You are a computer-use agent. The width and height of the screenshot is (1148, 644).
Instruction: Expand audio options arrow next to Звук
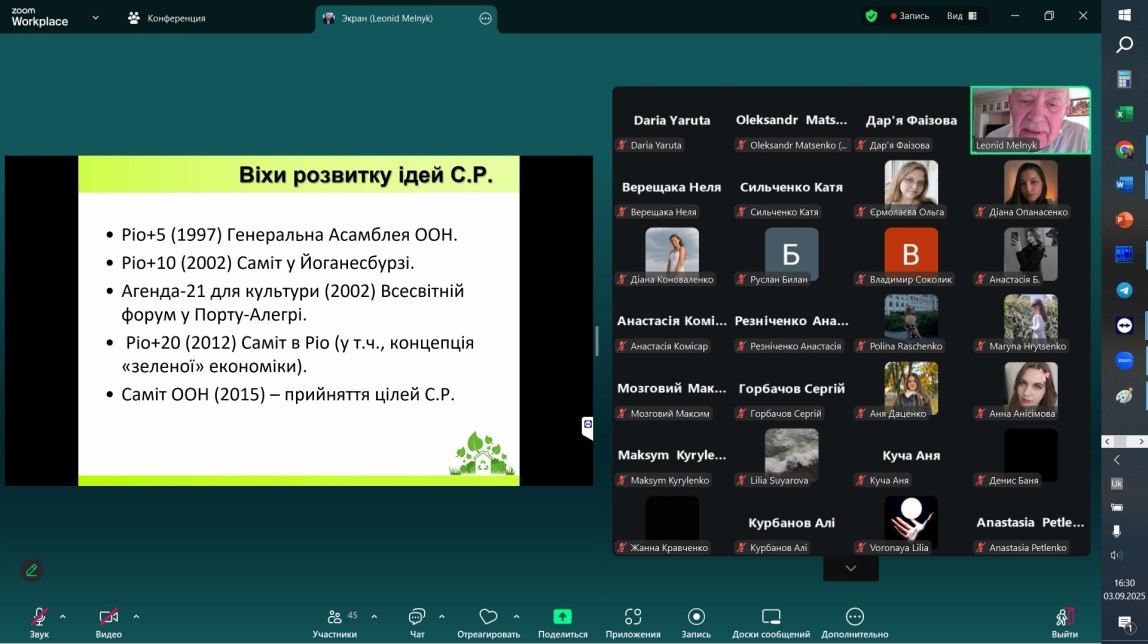(63, 616)
